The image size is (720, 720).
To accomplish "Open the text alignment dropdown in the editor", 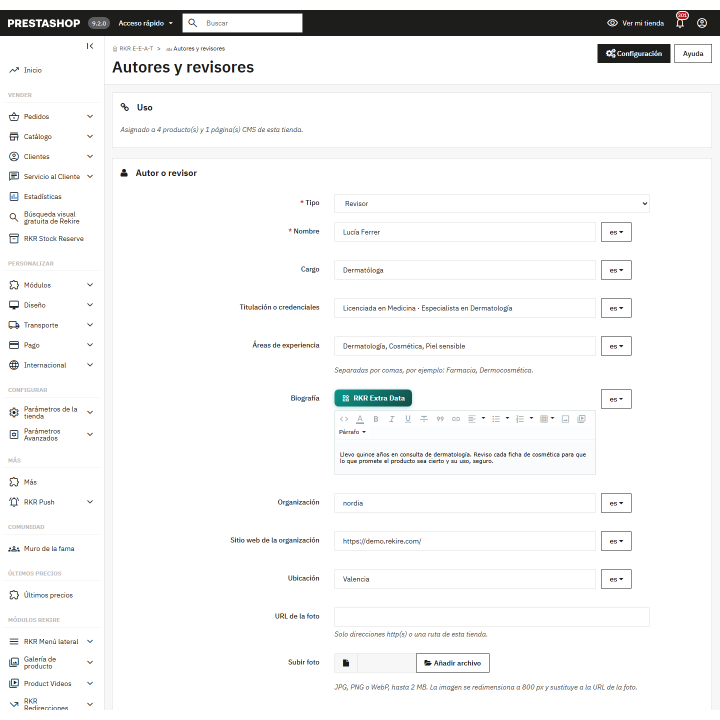I will coord(476,419).
